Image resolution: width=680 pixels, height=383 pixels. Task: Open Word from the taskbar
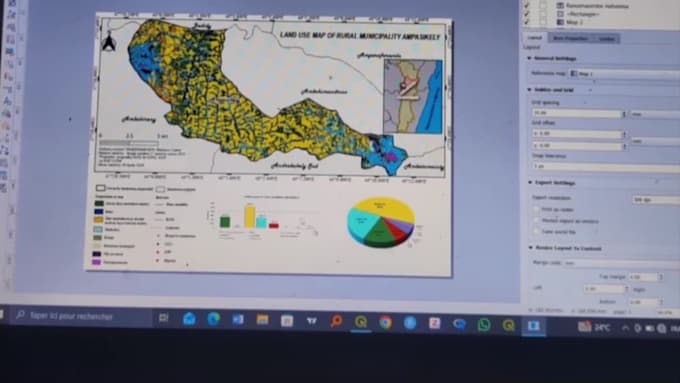238,320
